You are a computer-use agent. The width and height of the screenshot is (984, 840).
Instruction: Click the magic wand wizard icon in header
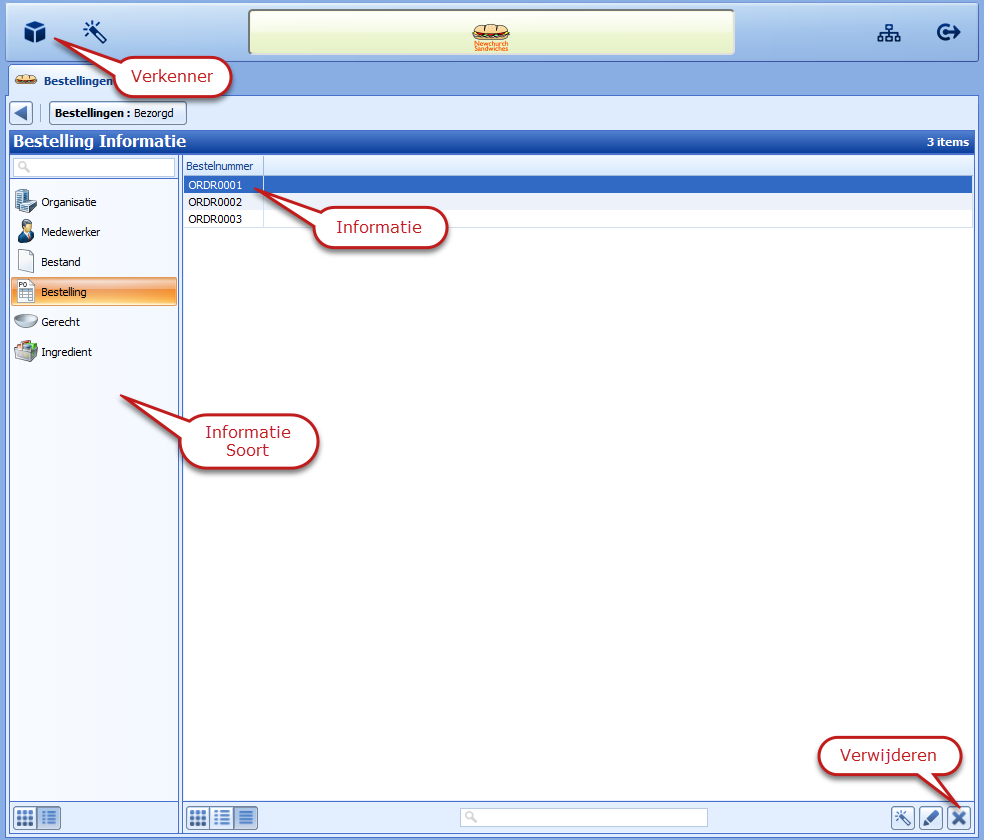pyautogui.click(x=95, y=31)
